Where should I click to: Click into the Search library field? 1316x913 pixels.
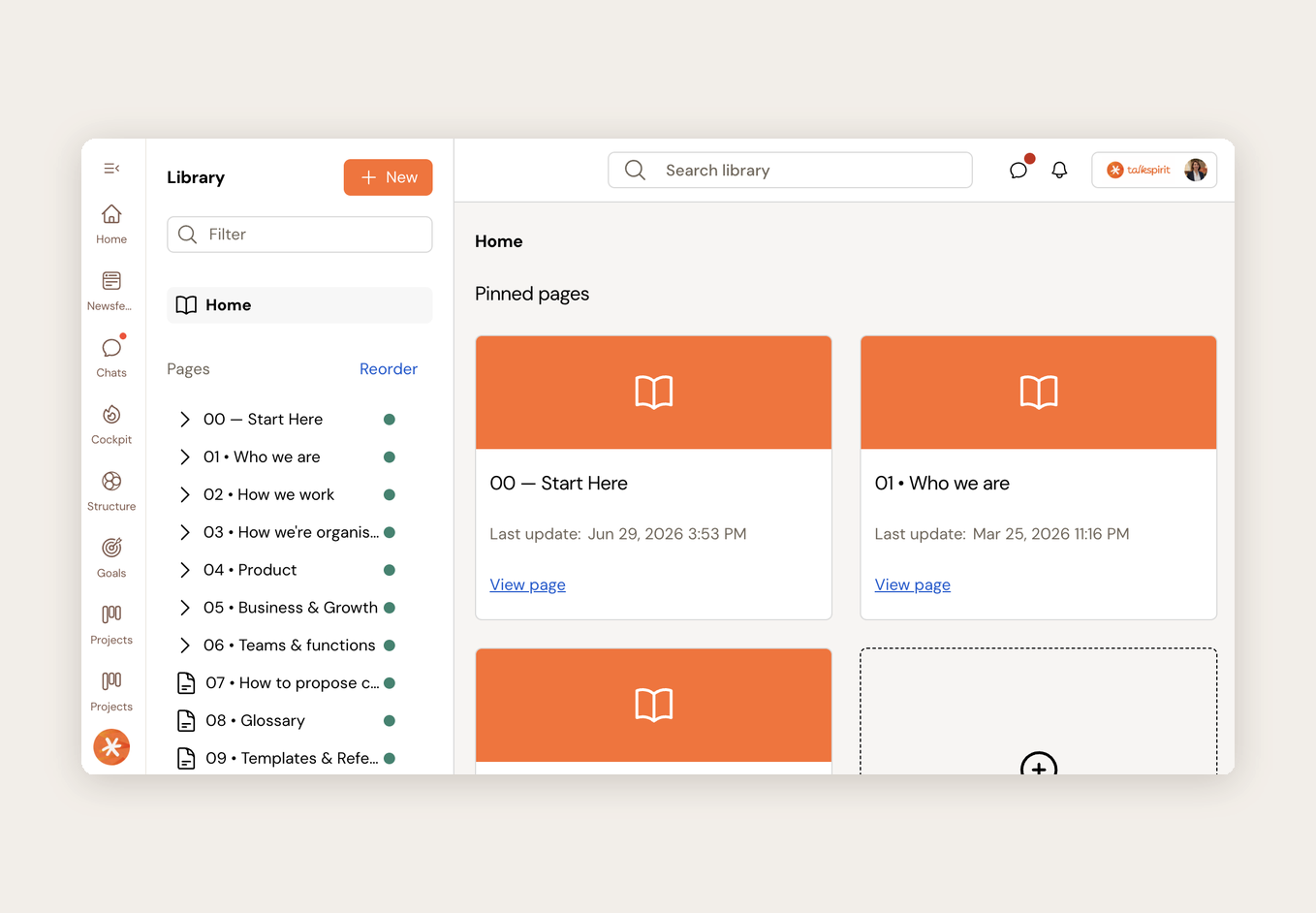[x=790, y=170]
